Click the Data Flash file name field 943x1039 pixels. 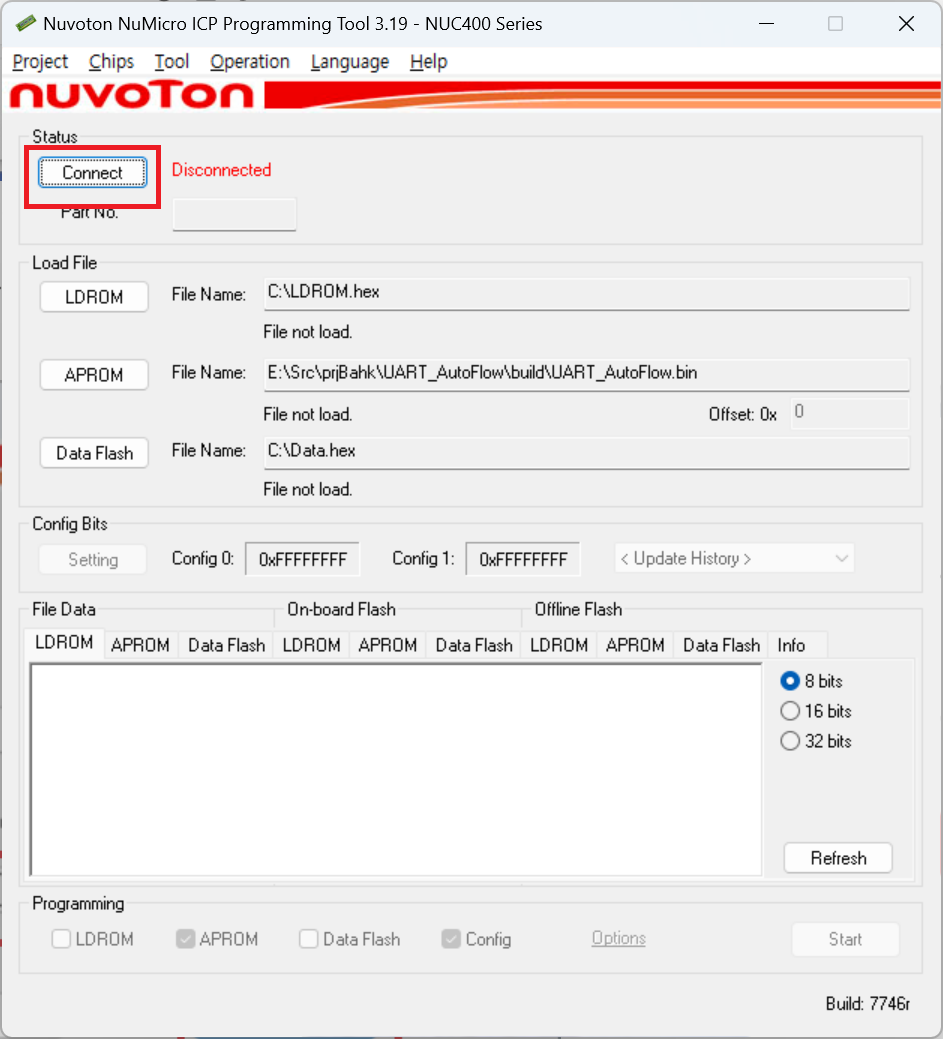pos(586,453)
